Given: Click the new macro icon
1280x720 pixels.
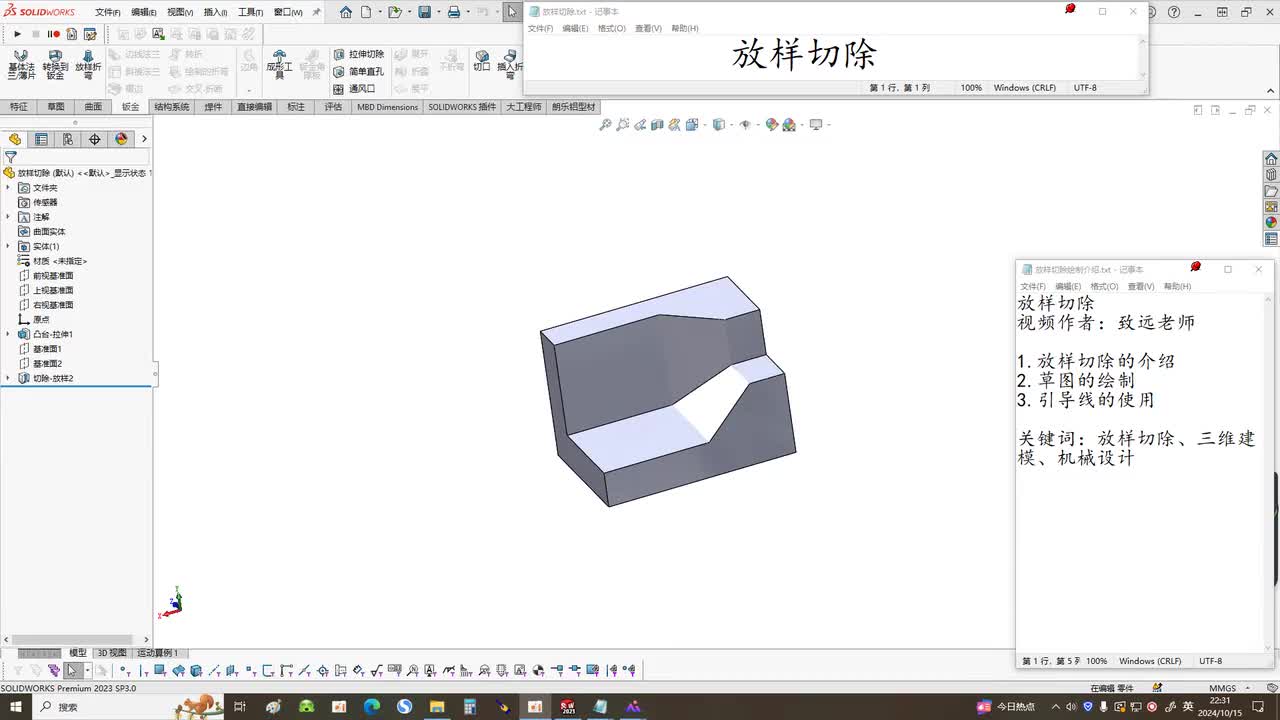Looking at the screenshot, I should coord(72,34).
